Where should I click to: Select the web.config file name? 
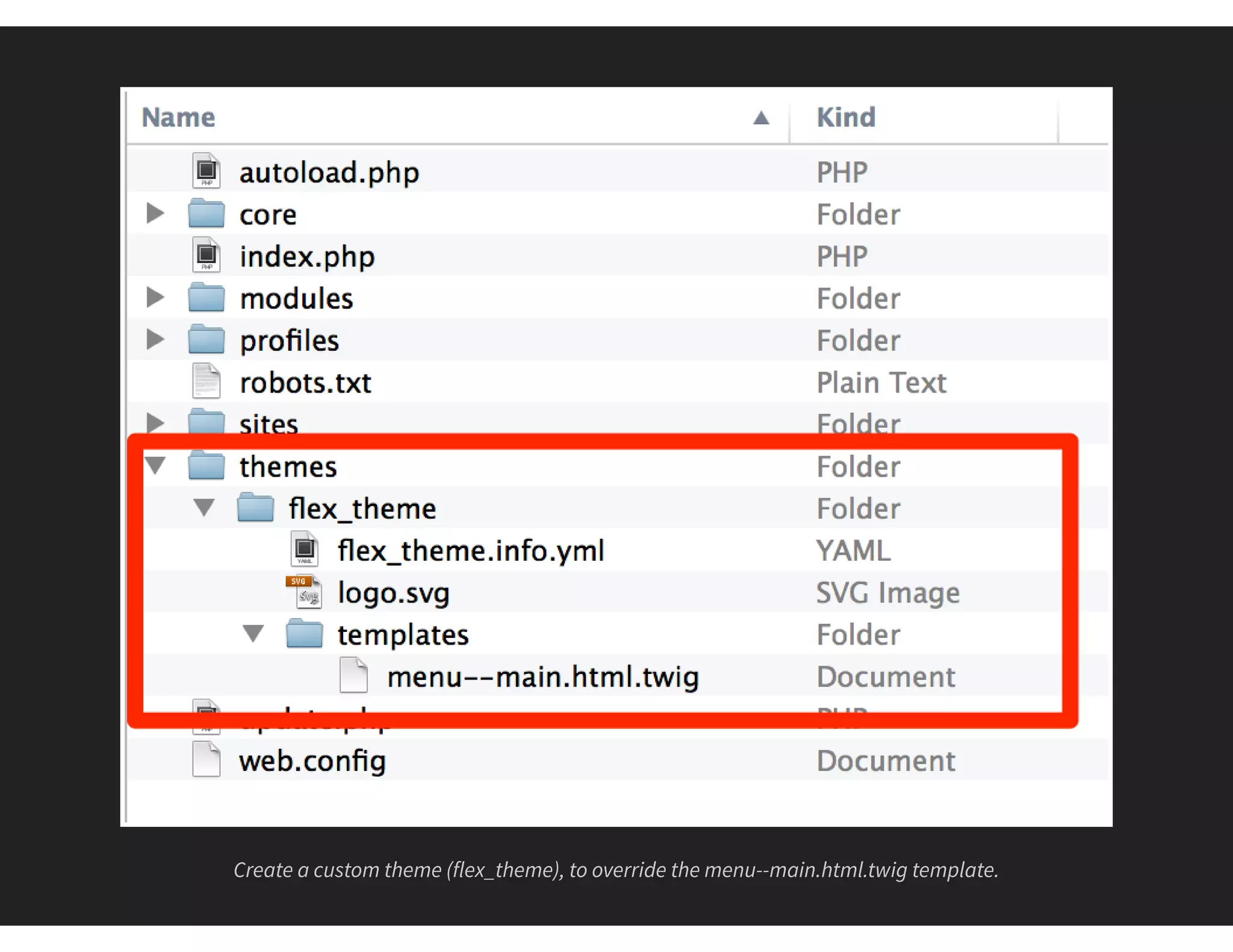coord(312,761)
